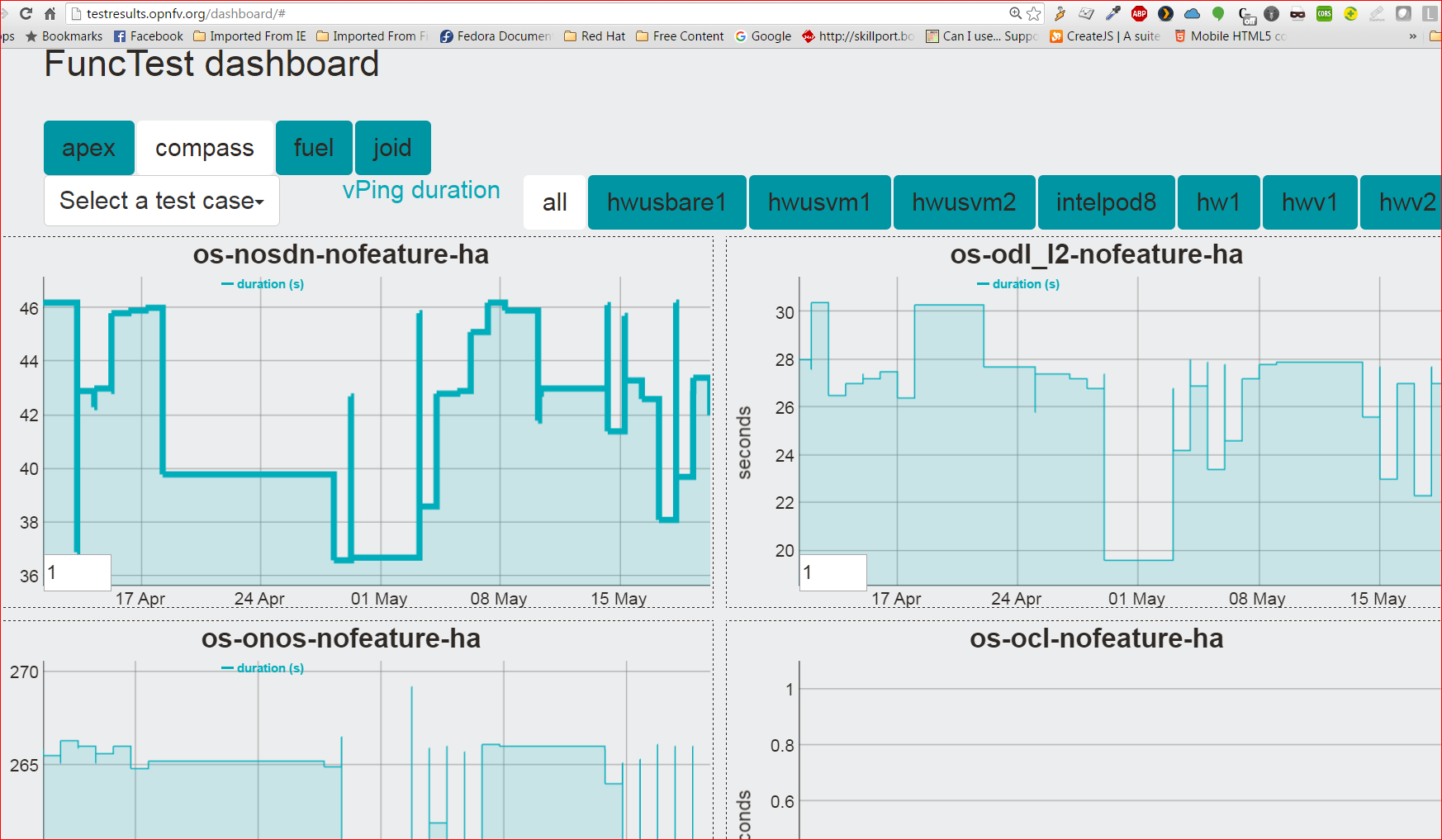Click the browser home icon
The image size is (1442, 840).
pyautogui.click(x=50, y=13)
